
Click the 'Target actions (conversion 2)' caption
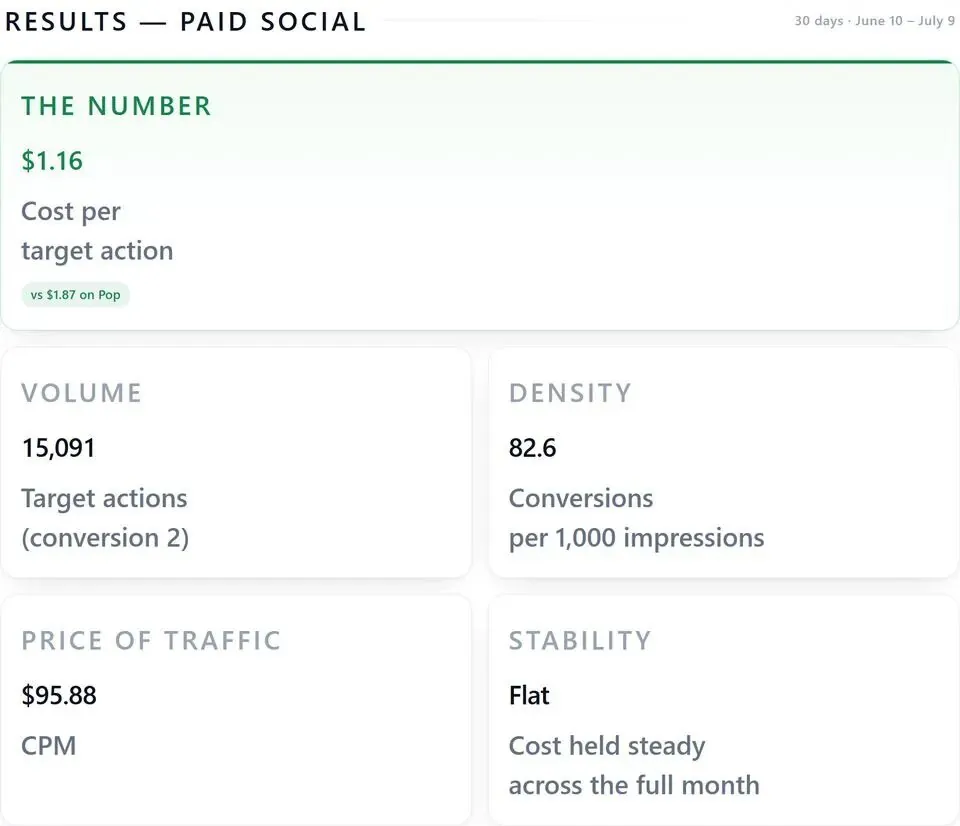(105, 518)
